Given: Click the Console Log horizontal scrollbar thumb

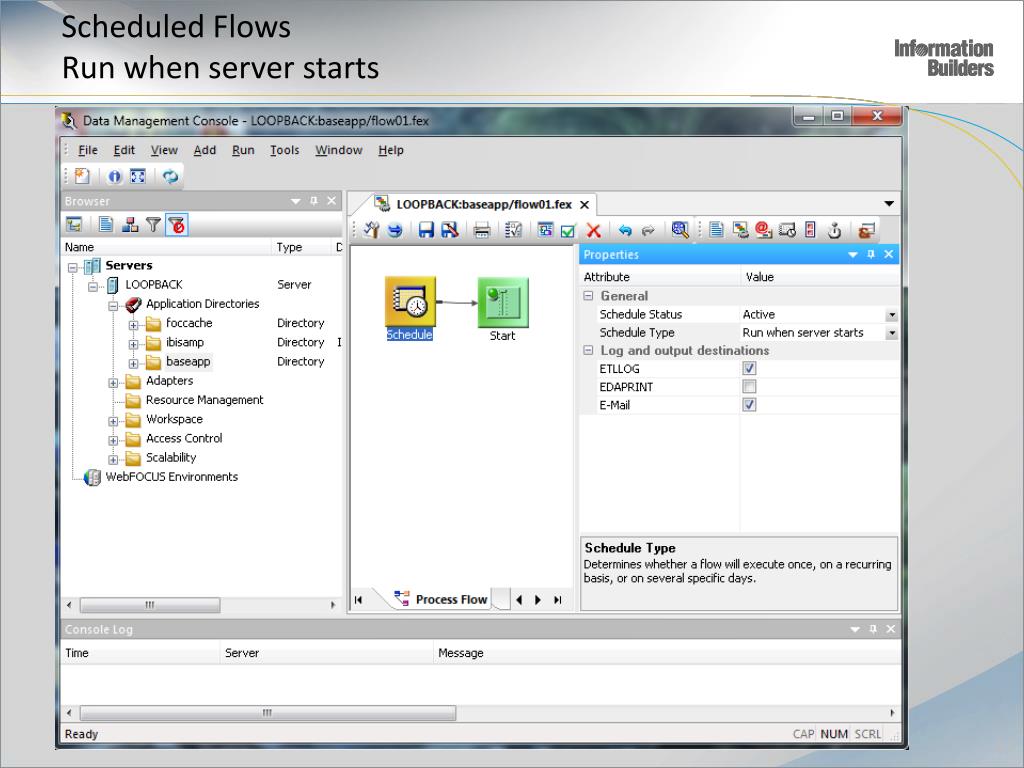Looking at the screenshot, I should [x=268, y=712].
